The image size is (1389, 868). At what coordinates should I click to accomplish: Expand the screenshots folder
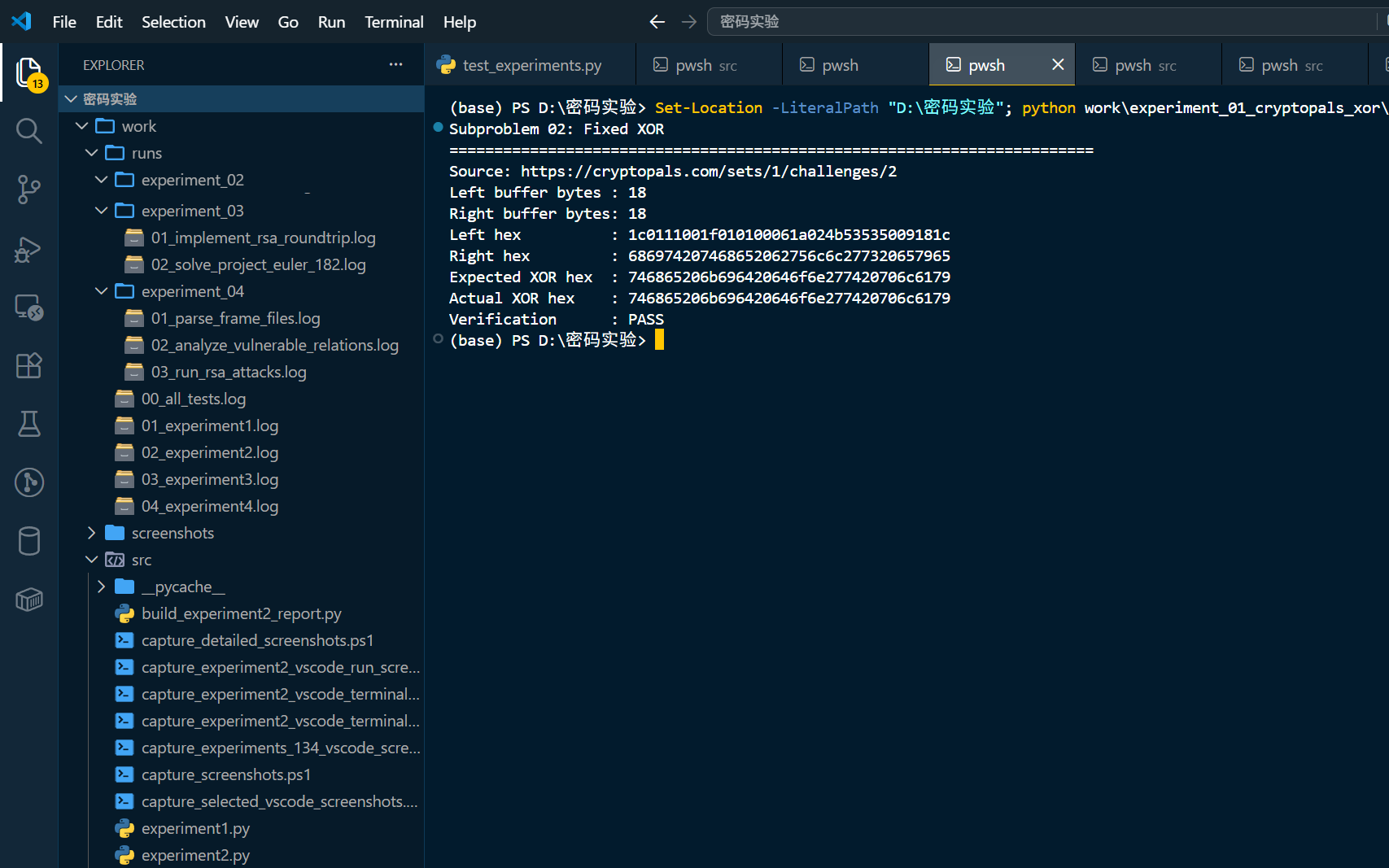91,533
